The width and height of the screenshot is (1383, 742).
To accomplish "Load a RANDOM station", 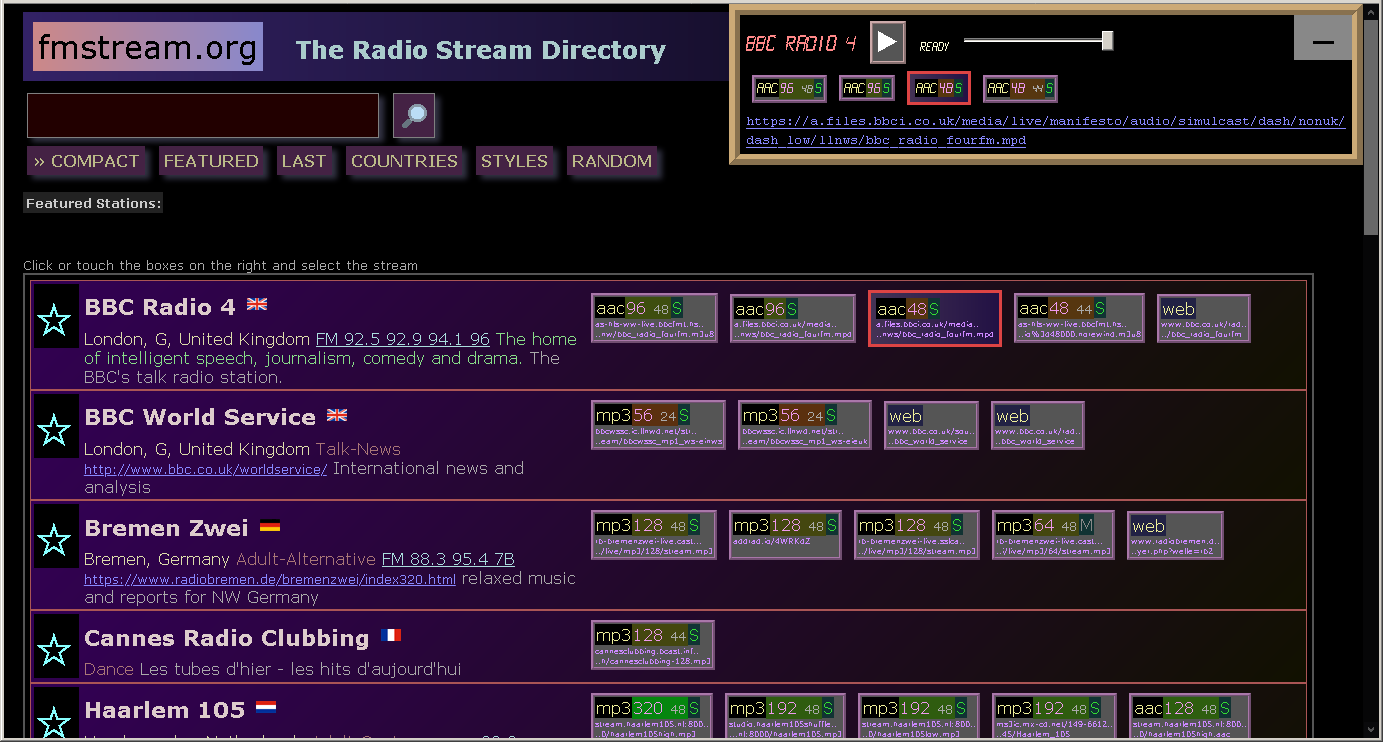I will point(612,161).
